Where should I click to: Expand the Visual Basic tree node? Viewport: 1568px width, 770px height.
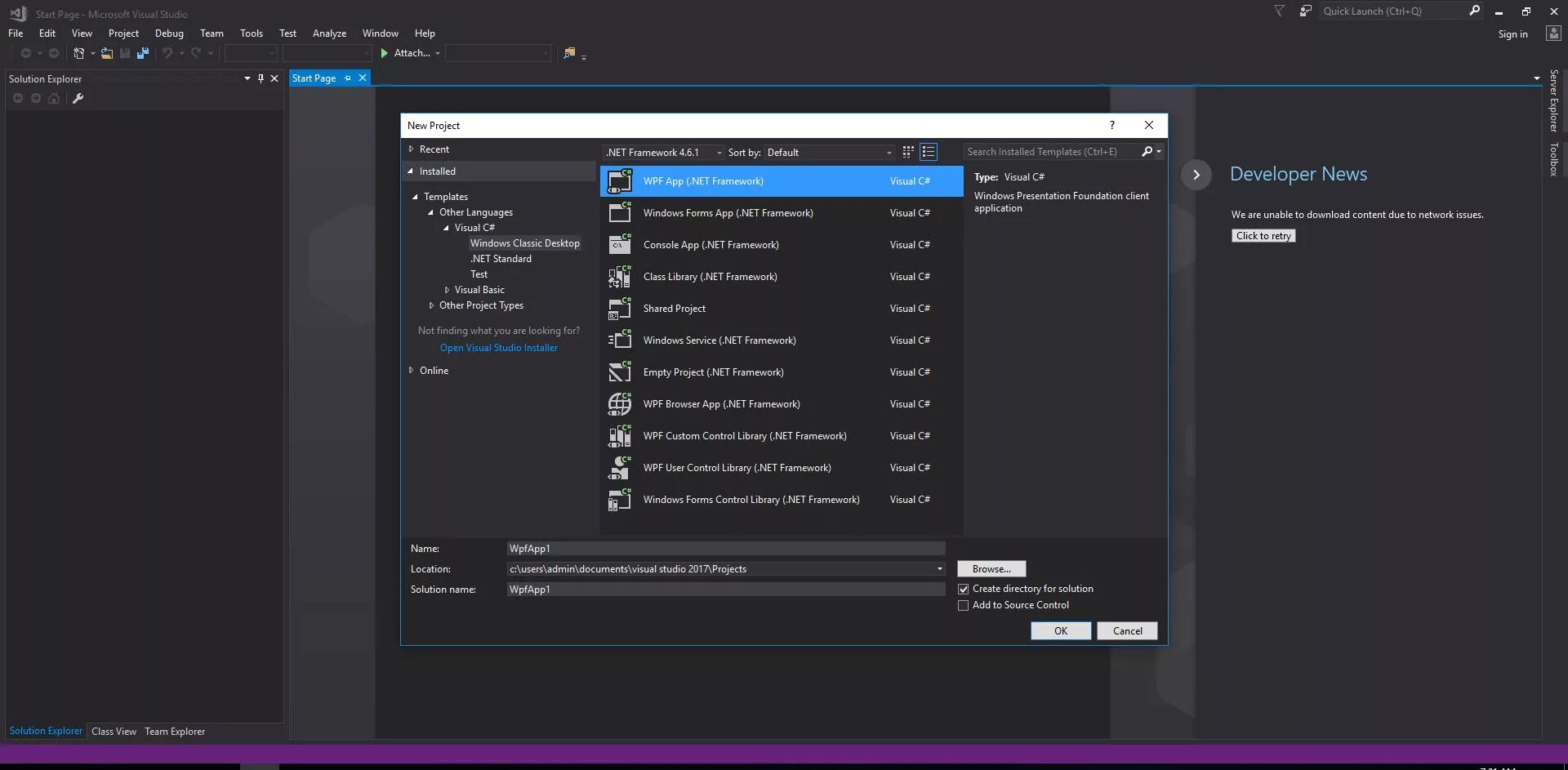(447, 290)
